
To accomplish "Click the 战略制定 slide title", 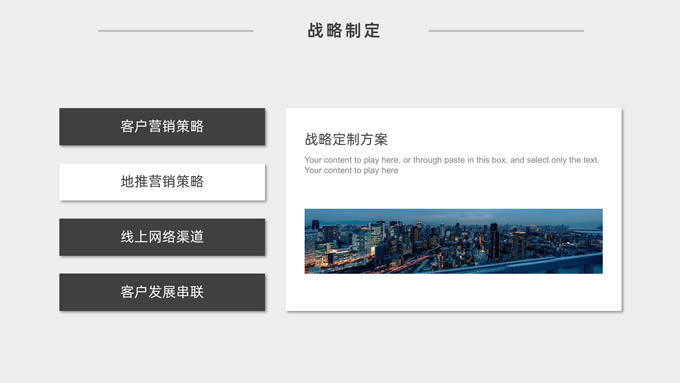I will click(344, 31).
